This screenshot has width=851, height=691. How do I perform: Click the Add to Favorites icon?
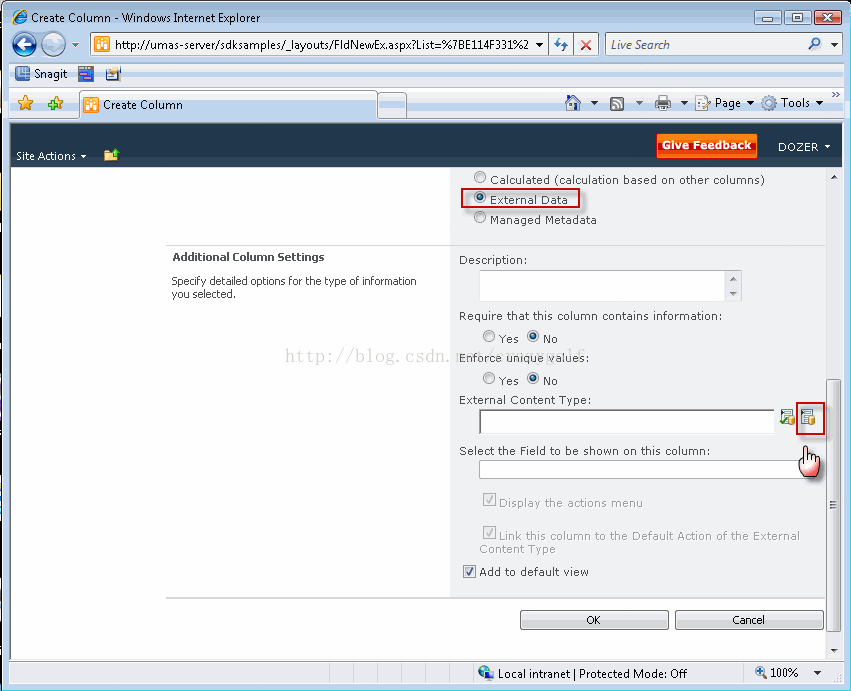55,103
